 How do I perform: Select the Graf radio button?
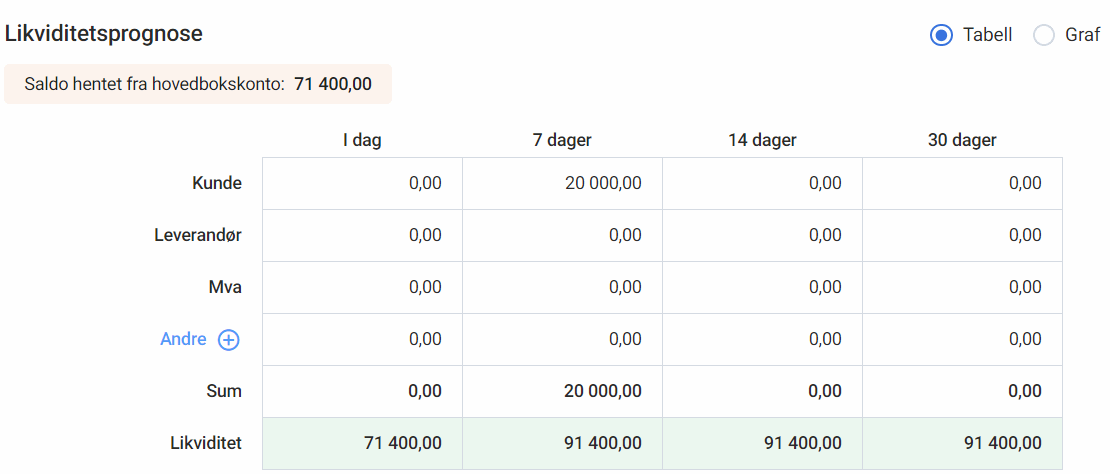(x=1044, y=35)
